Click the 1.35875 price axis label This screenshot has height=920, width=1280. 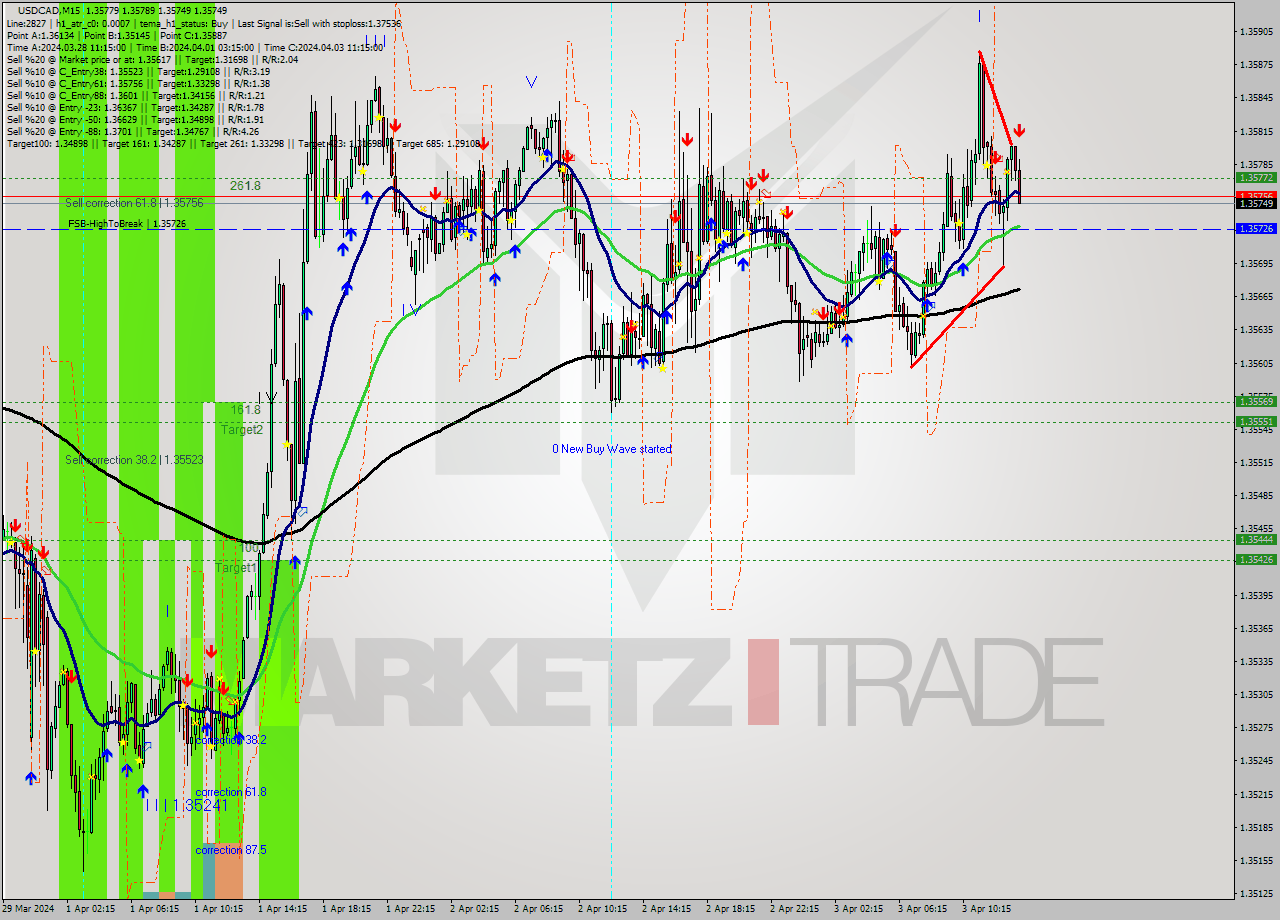click(1256, 65)
